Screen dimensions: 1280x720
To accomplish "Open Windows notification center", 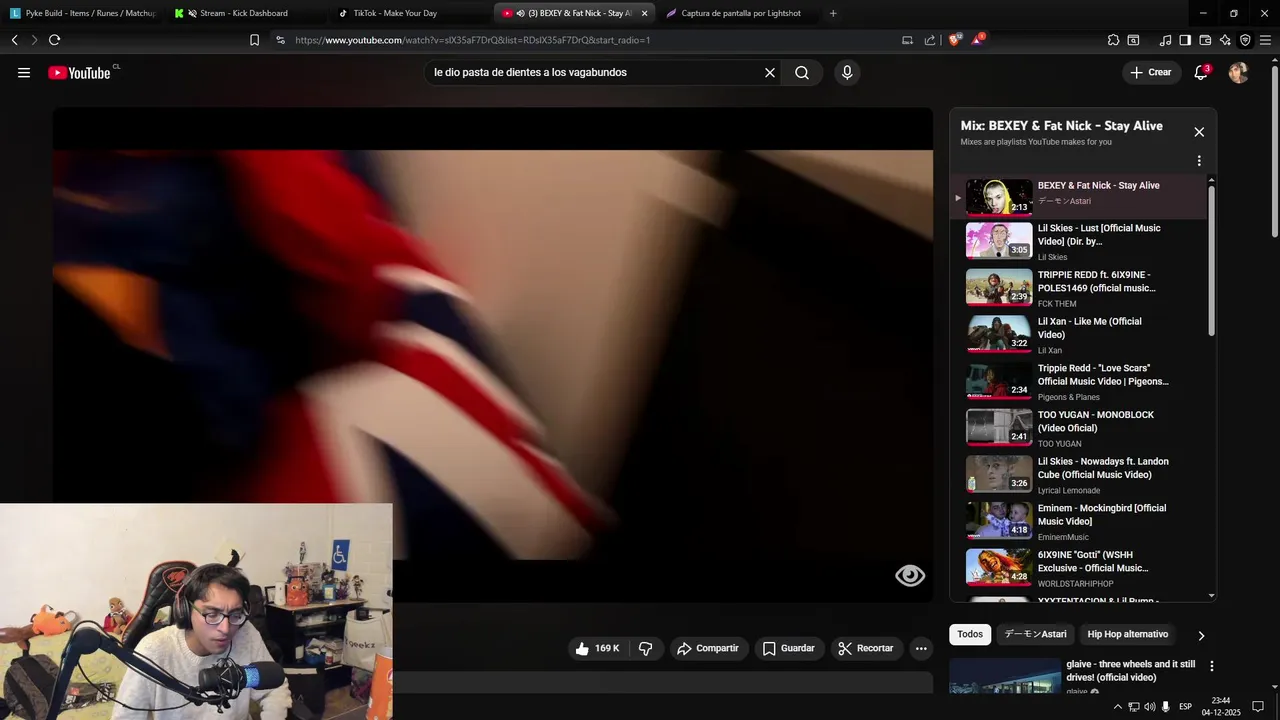I will tap(1258, 707).
